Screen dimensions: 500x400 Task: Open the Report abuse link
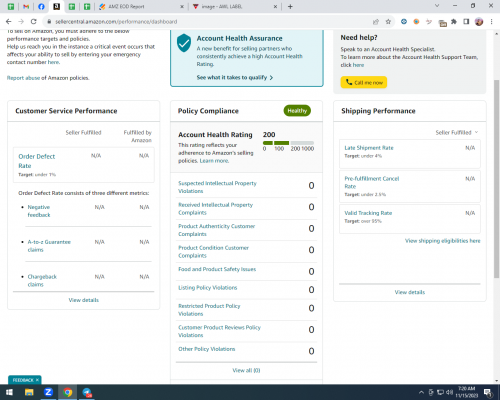coord(23,78)
